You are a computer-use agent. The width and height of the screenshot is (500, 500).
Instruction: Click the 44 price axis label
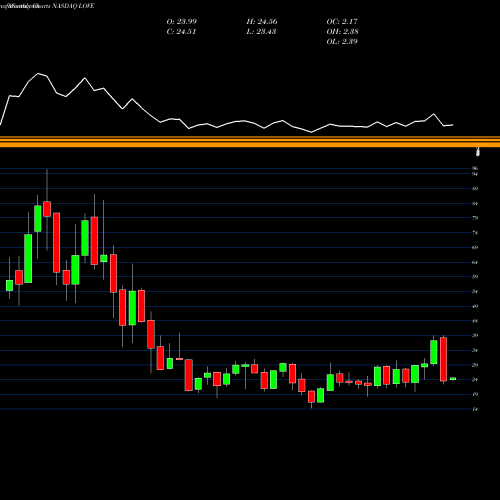(475, 321)
